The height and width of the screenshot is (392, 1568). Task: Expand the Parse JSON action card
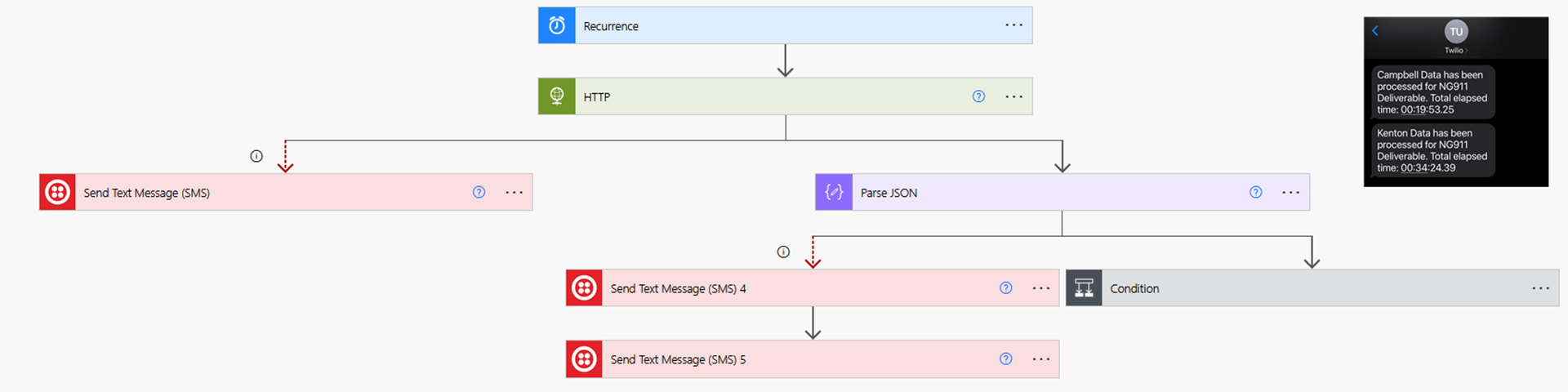tap(1062, 192)
